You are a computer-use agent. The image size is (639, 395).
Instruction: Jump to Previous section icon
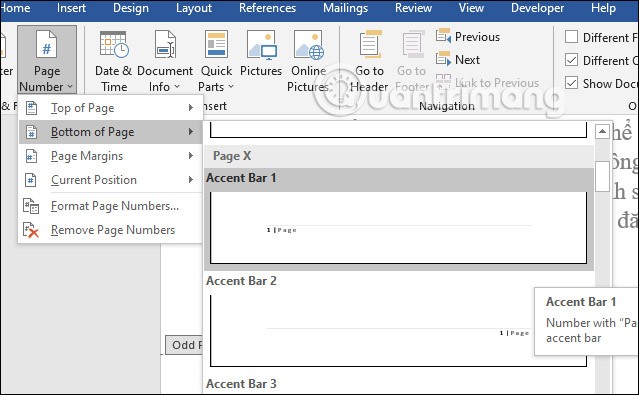tap(443, 36)
